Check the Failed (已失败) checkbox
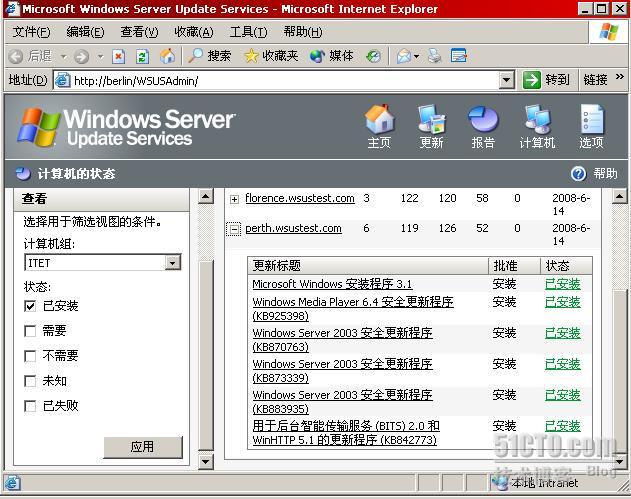Viewport: 631px width, 499px height. (30, 406)
